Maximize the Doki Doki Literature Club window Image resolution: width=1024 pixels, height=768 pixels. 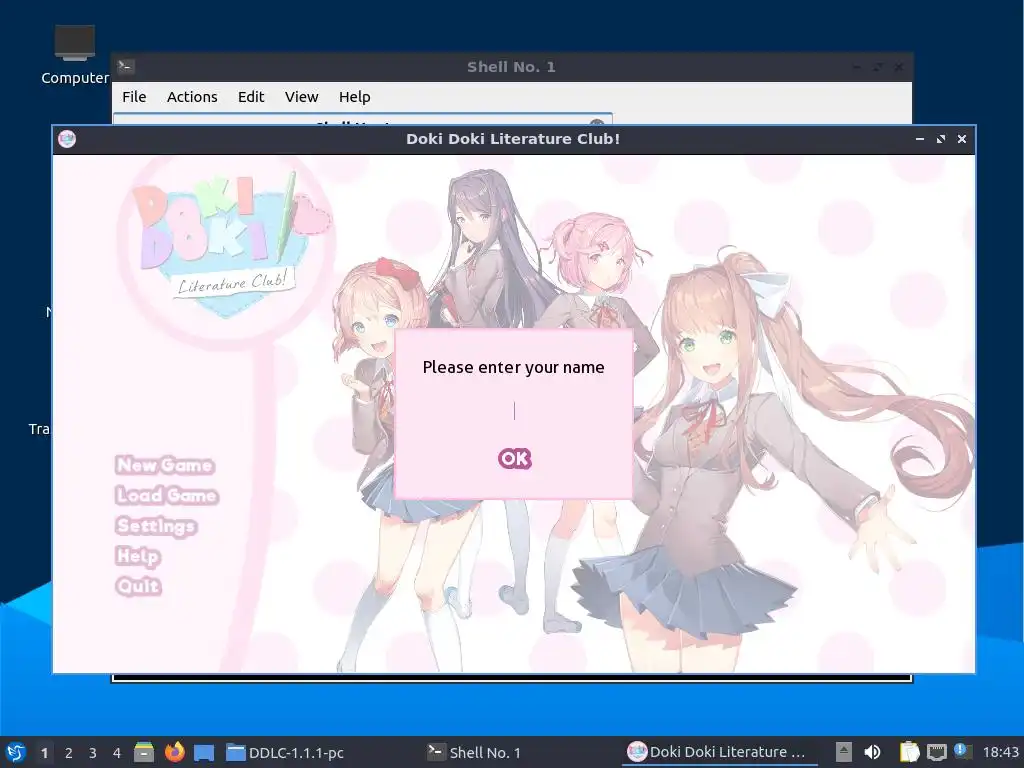940,139
